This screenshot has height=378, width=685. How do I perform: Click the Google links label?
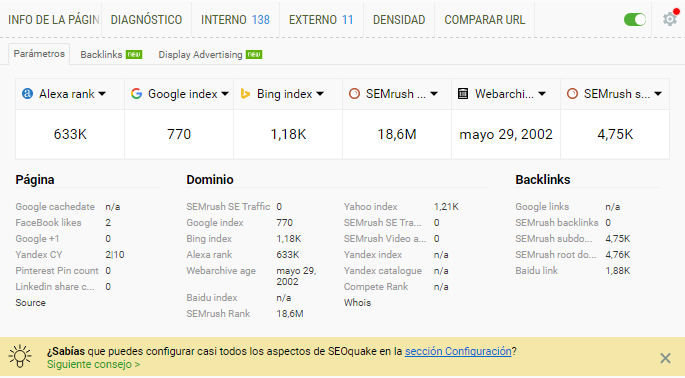tap(542, 207)
